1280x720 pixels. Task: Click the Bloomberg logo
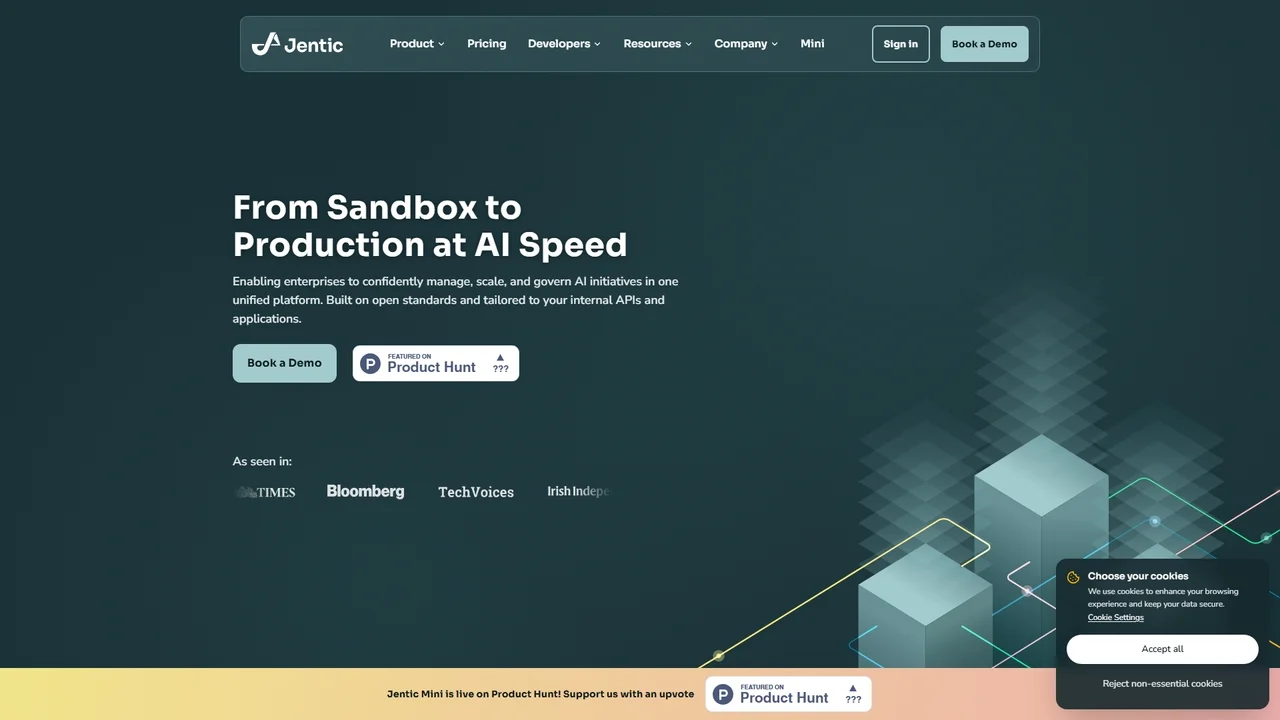coord(365,491)
